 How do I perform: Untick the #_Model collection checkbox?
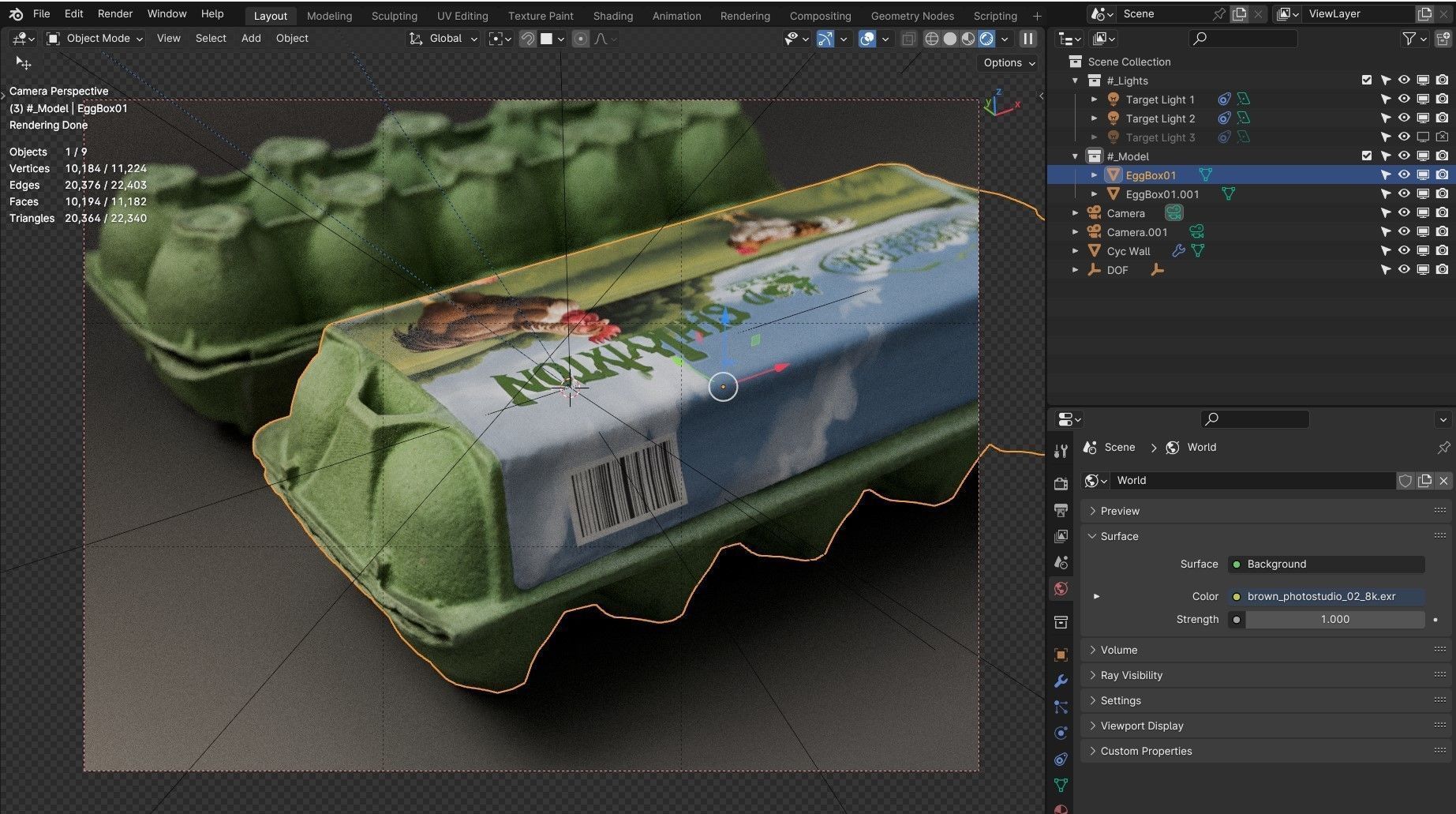[x=1367, y=156]
